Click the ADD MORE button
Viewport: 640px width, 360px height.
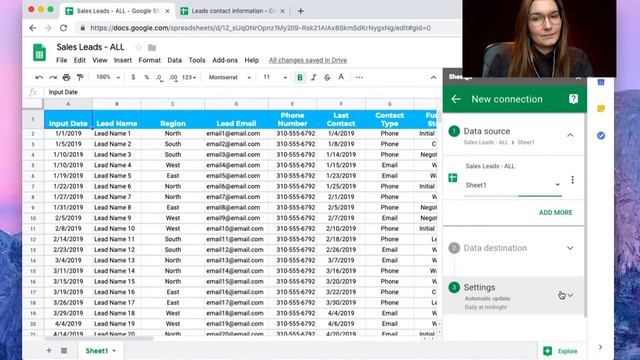[x=556, y=213]
